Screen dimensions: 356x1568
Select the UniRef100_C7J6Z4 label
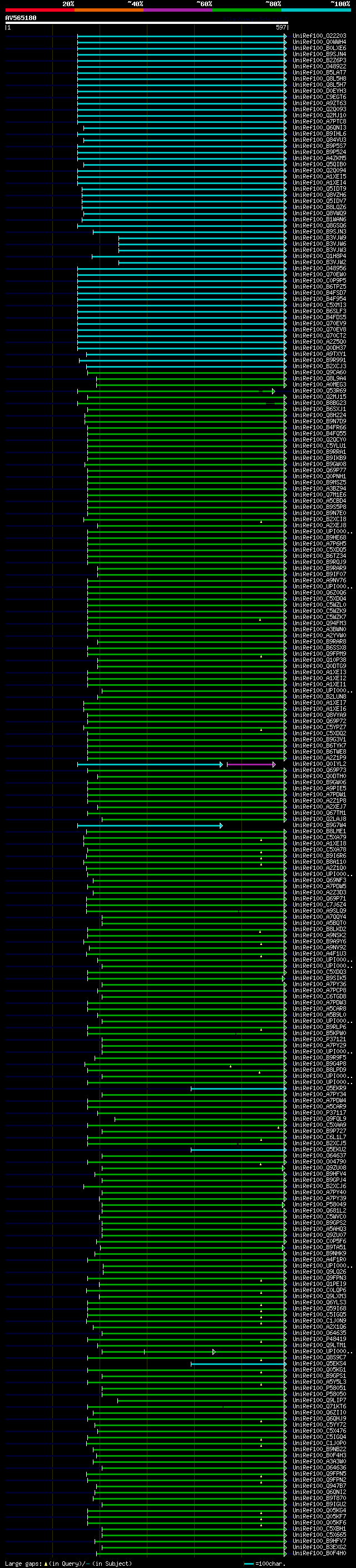pos(319,905)
